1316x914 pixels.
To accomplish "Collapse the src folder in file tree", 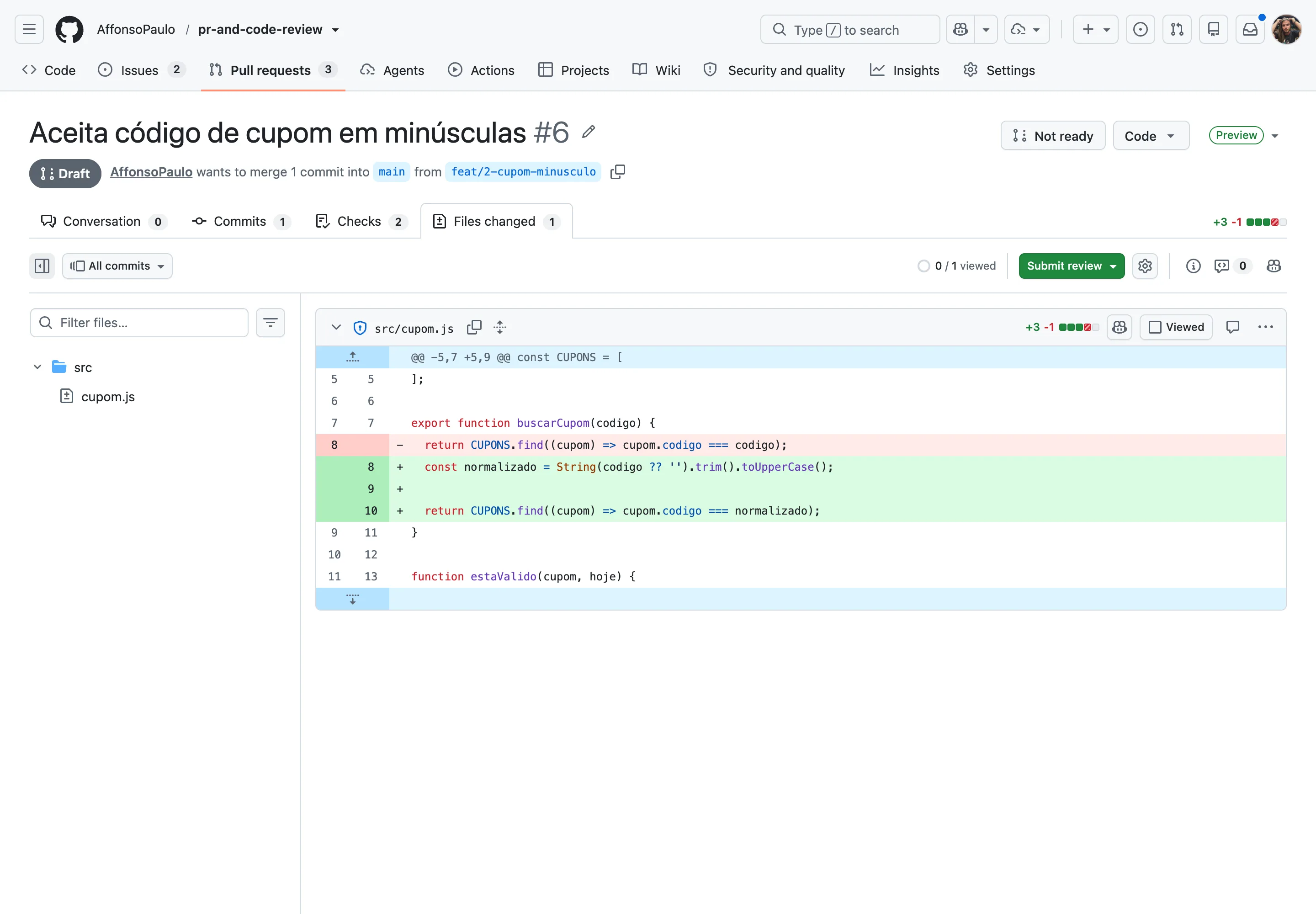I will point(37,367).
